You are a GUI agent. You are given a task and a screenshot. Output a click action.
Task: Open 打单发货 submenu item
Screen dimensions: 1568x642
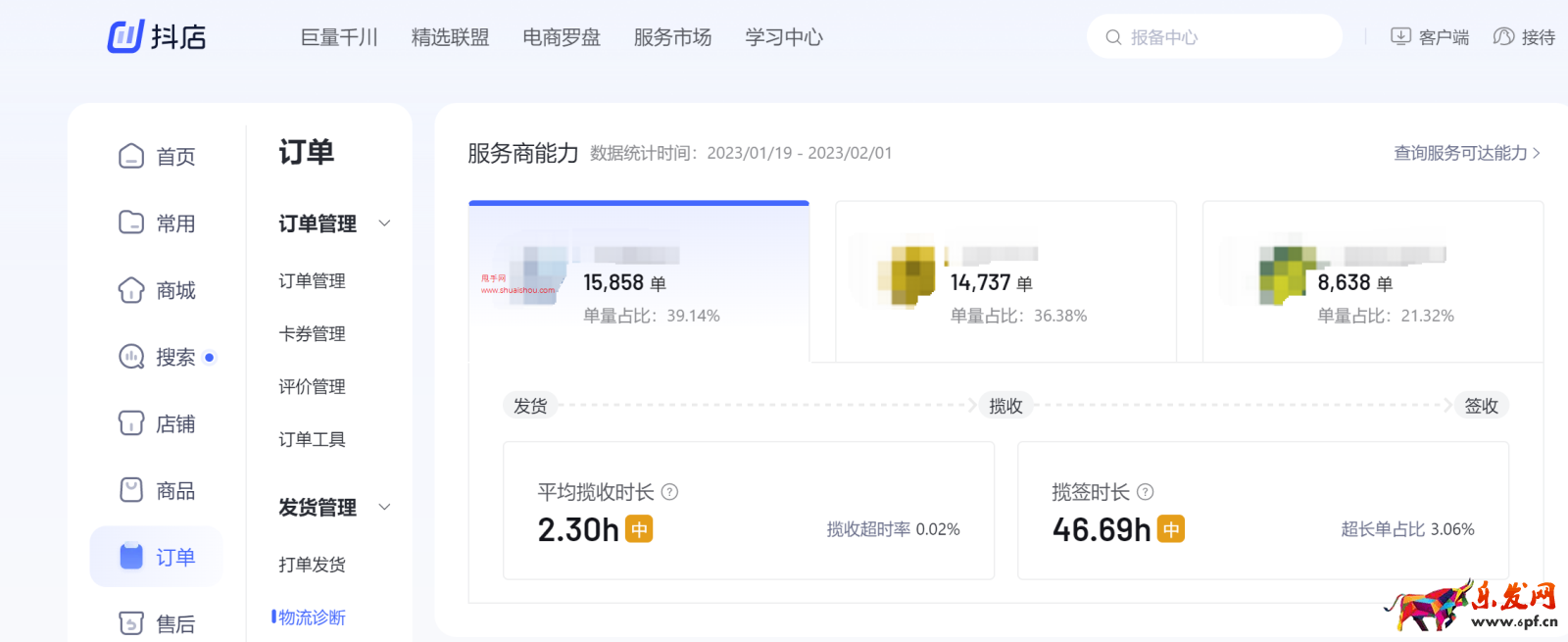tap(312, 564)
